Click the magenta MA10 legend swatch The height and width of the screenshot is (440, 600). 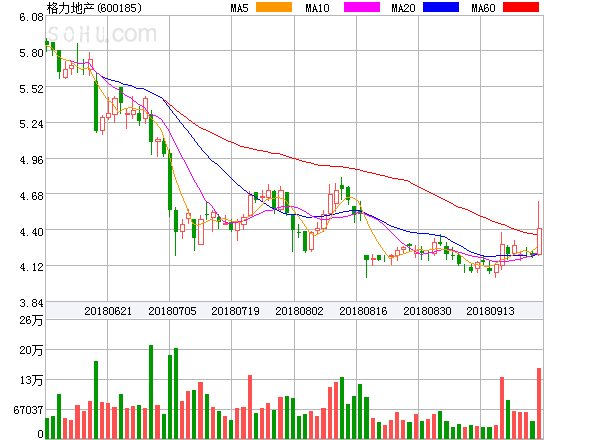click(x=362, y=7)
